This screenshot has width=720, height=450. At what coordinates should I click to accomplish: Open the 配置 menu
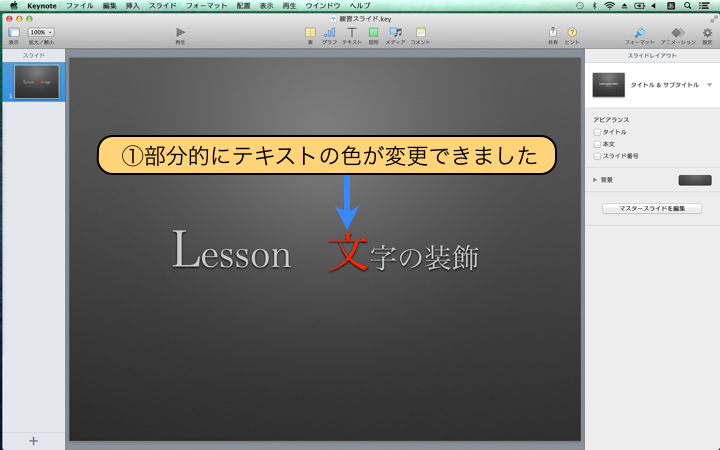(x=243, y=6)
